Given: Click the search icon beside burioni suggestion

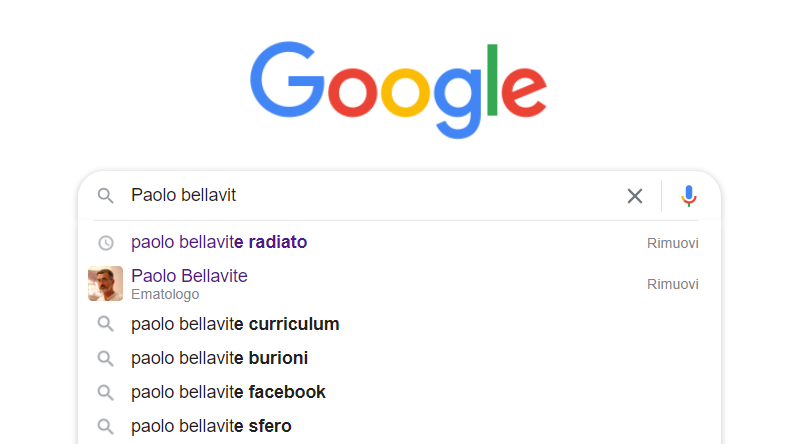Looking at the screenshot, I should tap(106, 358).
